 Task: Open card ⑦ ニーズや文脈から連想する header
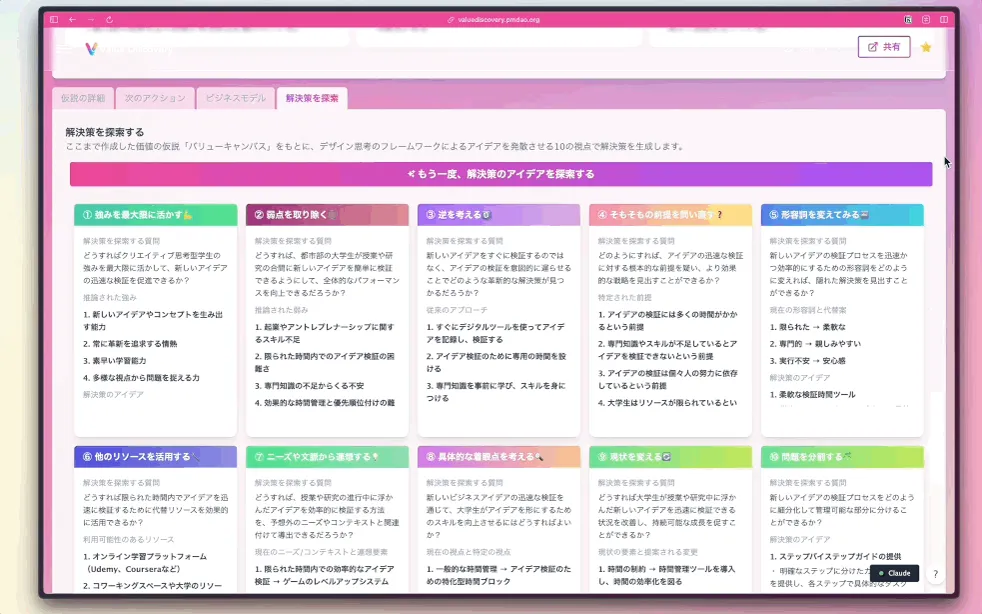click(x=327, y=457)
